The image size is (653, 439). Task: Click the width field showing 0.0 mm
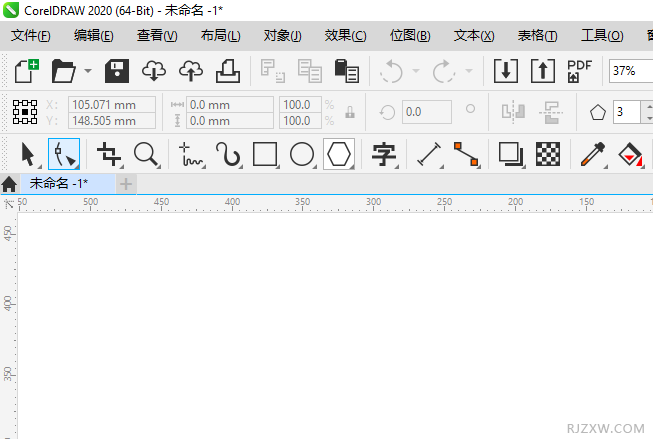(x=230, y=105)
